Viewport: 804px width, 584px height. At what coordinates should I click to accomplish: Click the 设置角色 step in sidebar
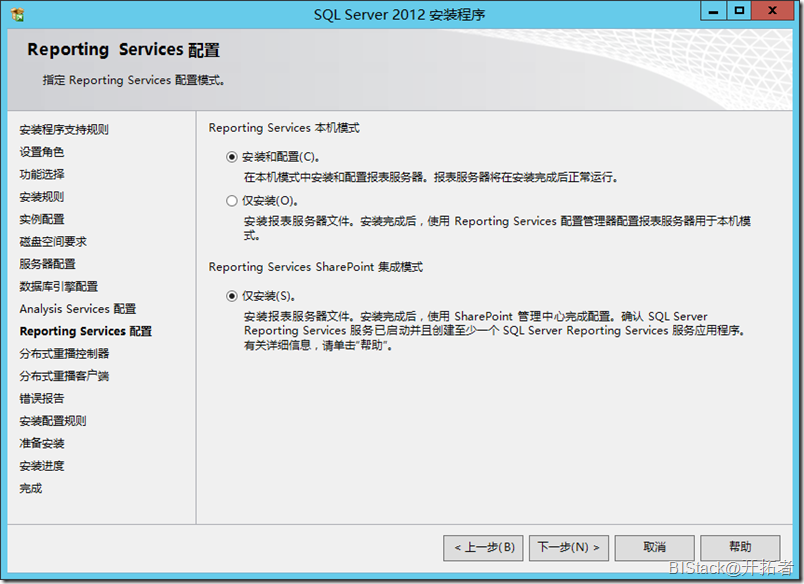[42, 152]
